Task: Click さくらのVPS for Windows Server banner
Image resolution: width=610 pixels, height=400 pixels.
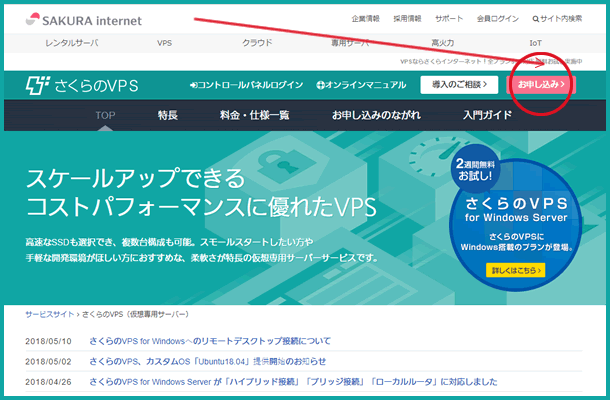Action: 515,225
